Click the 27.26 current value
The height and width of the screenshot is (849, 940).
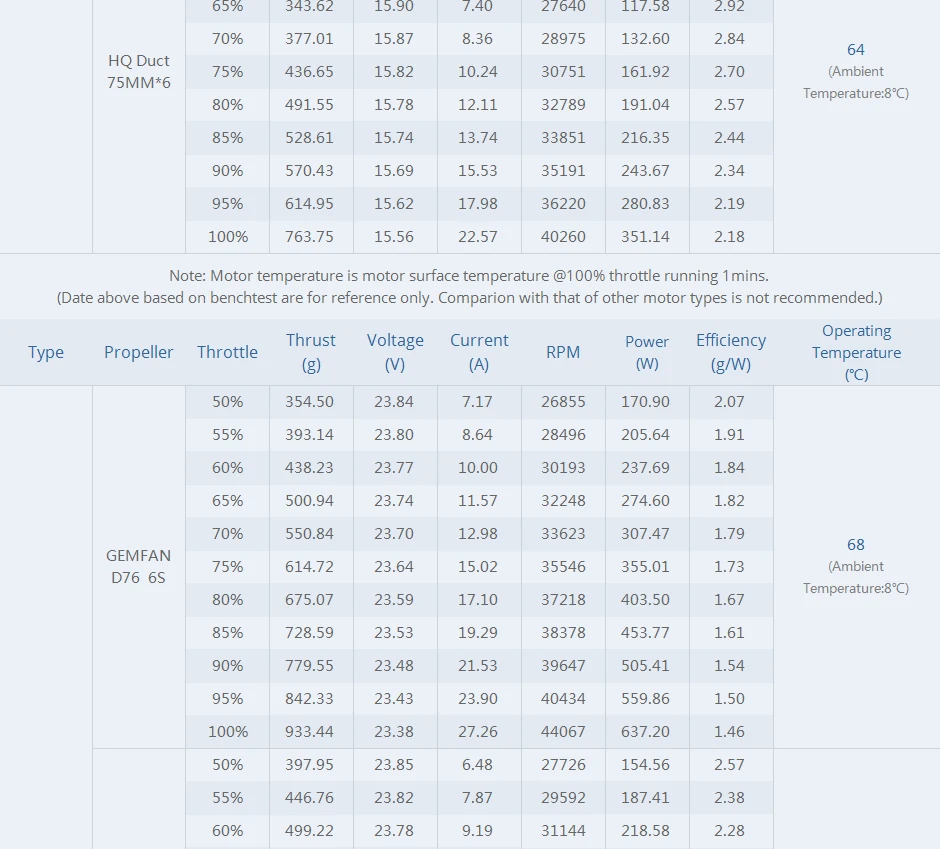[x=478, y=731]
